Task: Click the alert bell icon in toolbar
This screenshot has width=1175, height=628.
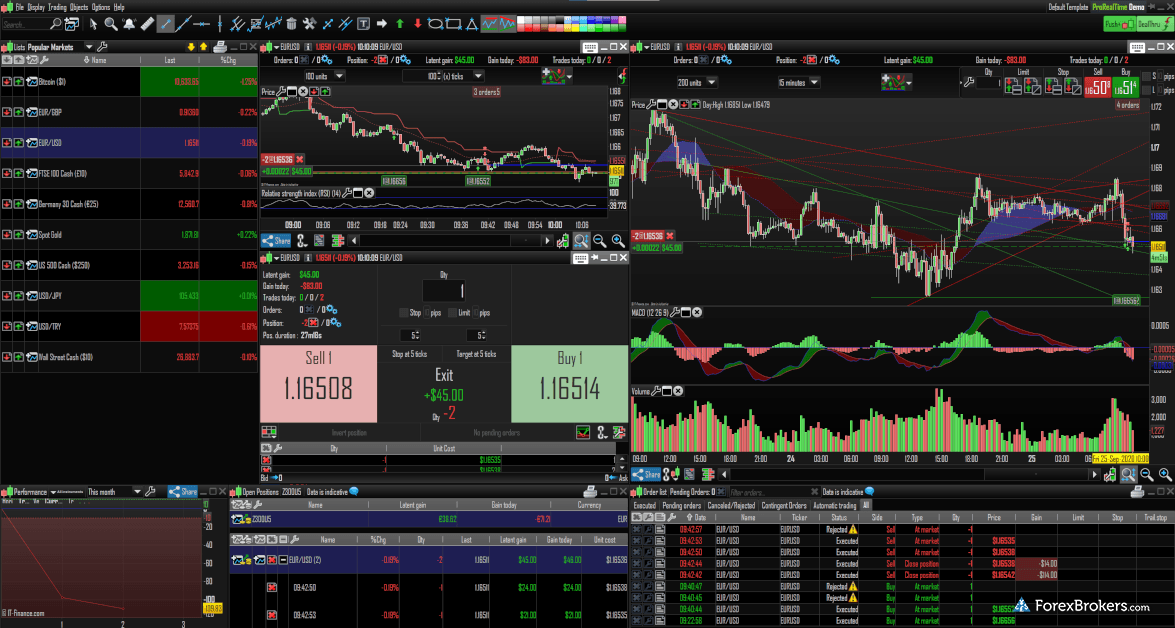Action: (x=129, y=23)
